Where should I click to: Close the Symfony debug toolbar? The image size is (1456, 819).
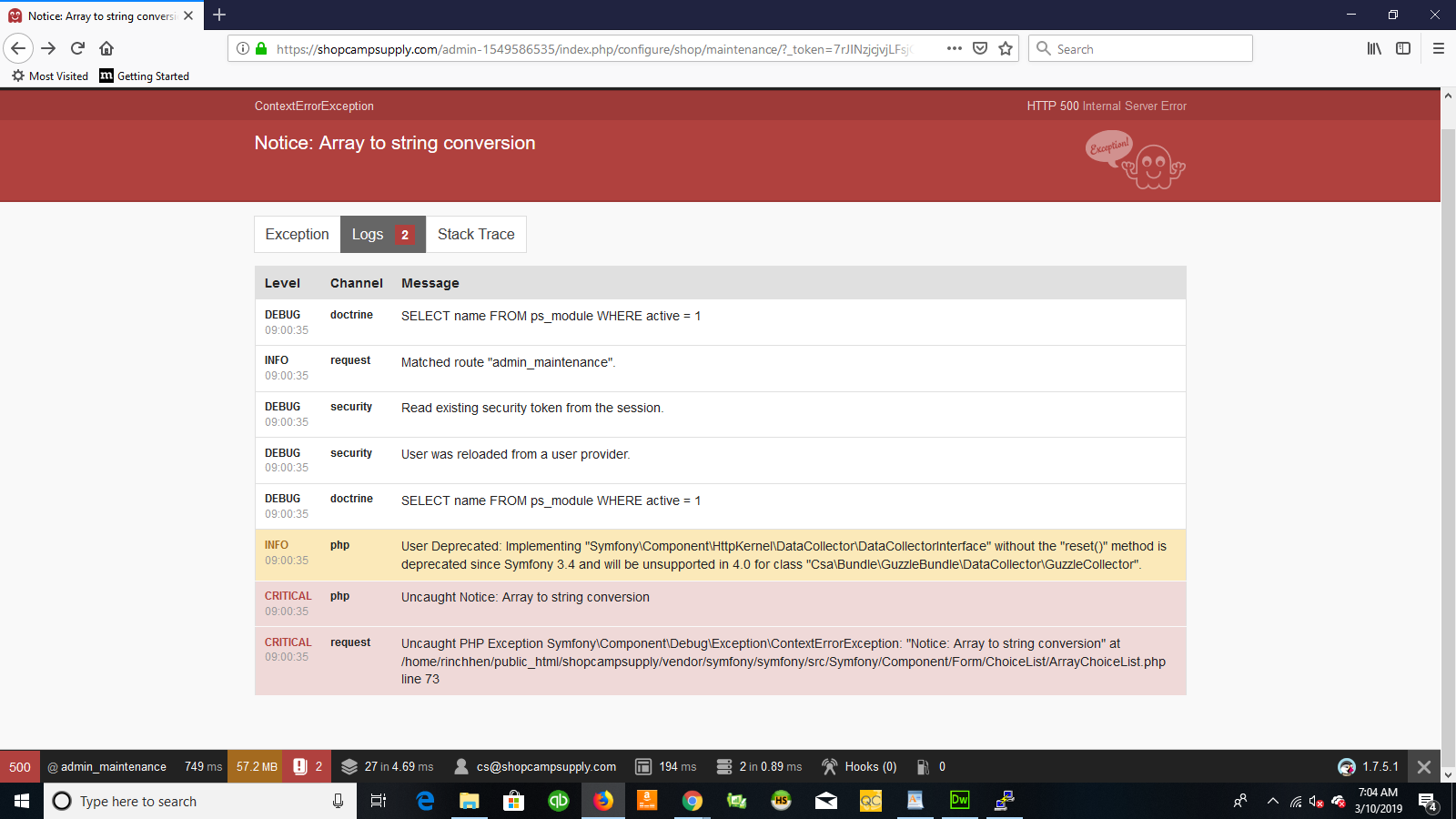click(x=1424, y=766)
